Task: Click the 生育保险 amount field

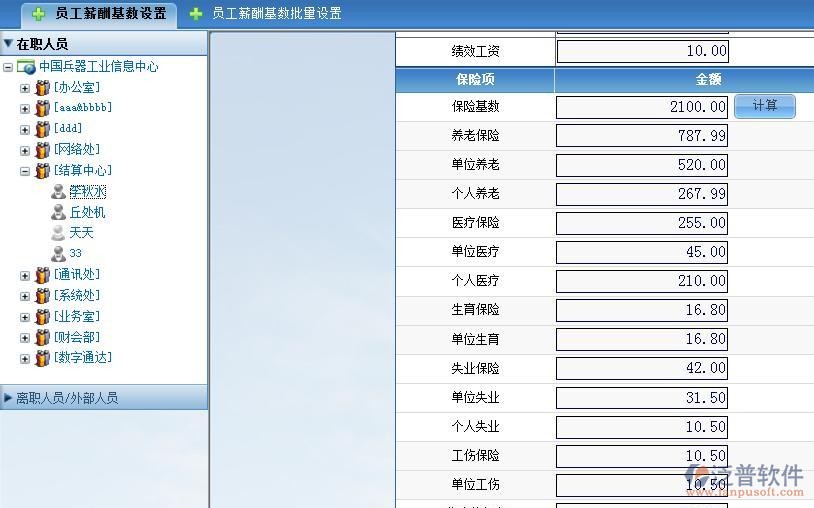Action: [642, 310]
